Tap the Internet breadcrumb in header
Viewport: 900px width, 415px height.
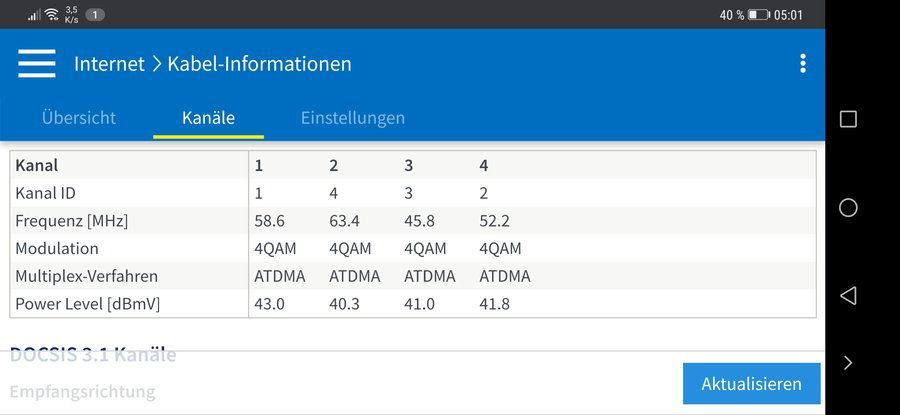click(109, 64)
